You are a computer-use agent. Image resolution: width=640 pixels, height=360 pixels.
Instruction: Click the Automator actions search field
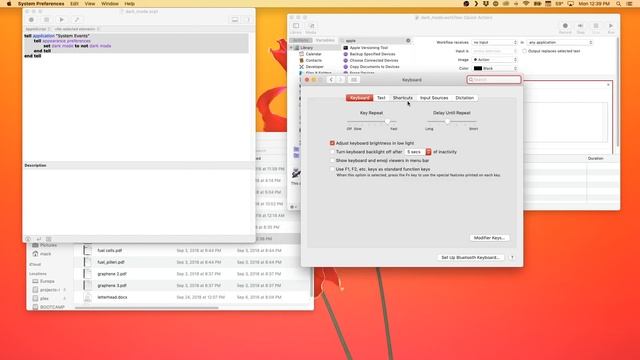374,40
